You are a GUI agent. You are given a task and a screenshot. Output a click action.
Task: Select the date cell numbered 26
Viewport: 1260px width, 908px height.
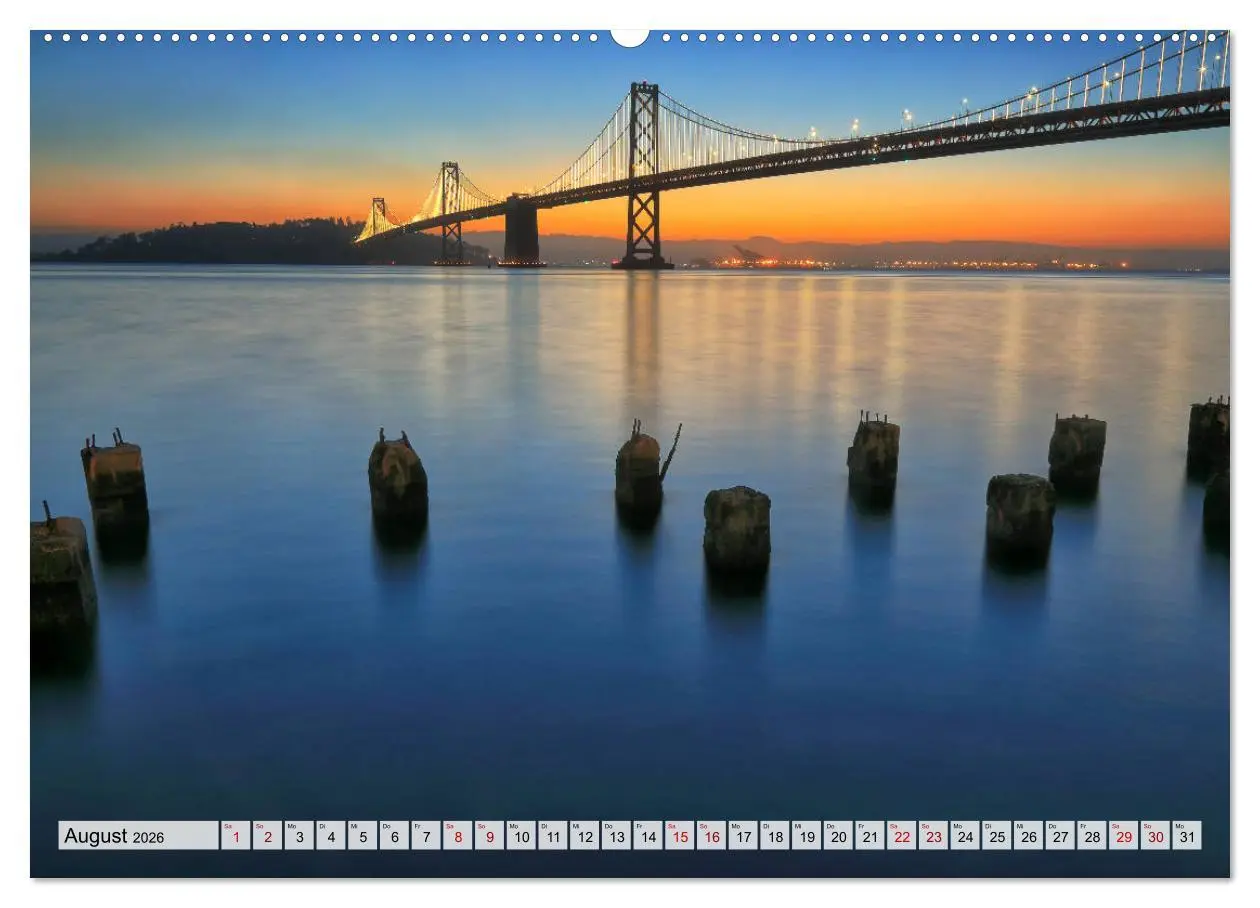click(x=1028, y=836)
